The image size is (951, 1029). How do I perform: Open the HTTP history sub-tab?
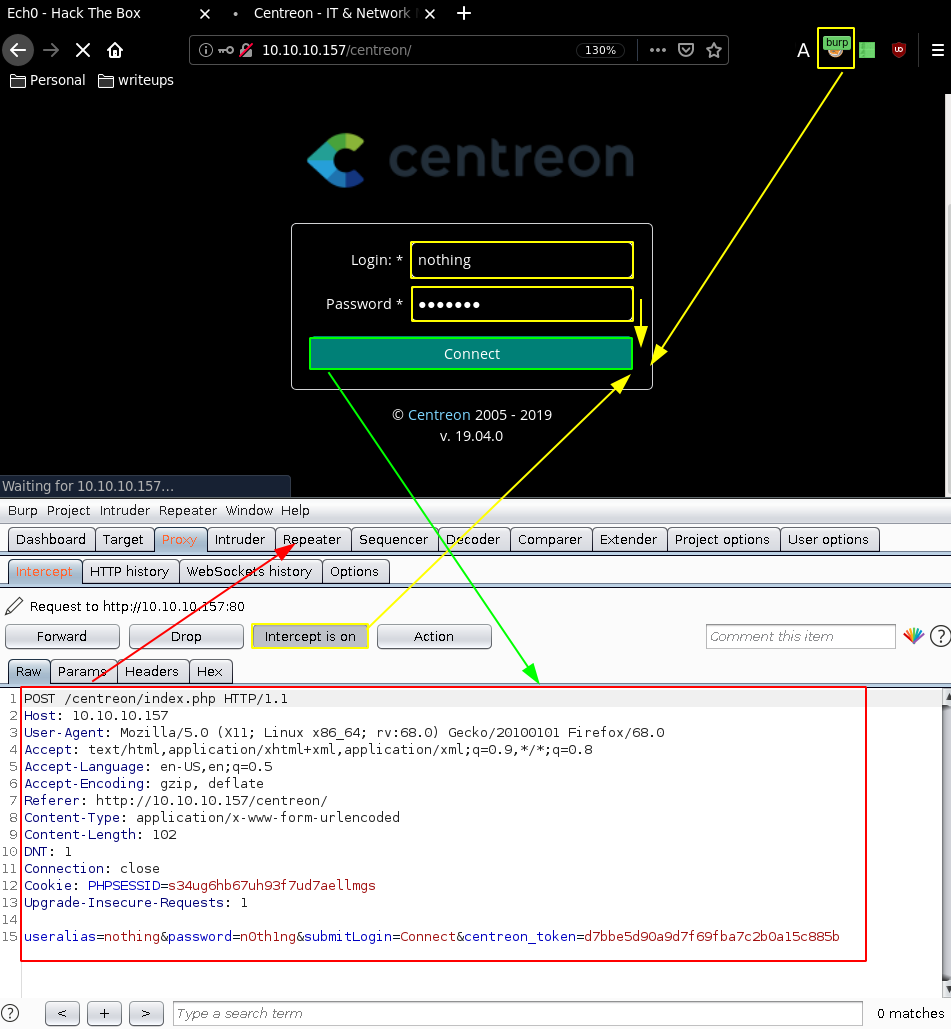coord(129,572)
